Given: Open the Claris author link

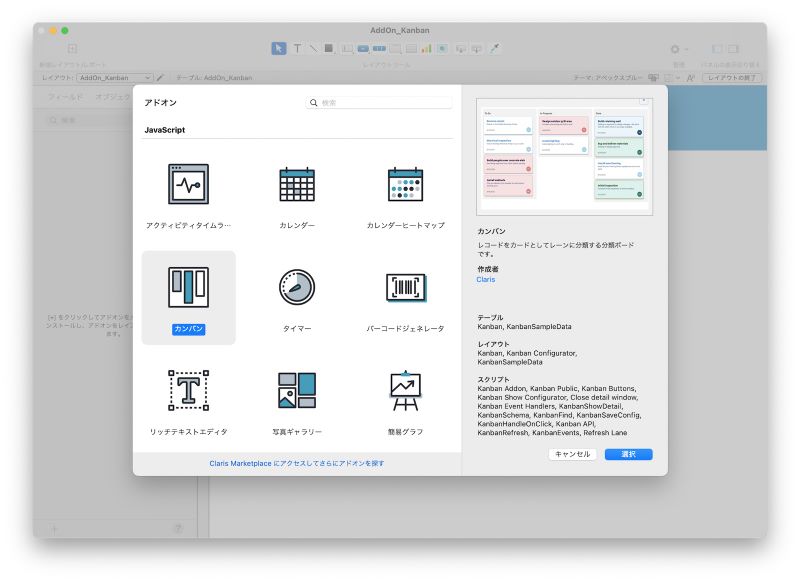Looking at the screenshot, I should (x=486, y=280).
